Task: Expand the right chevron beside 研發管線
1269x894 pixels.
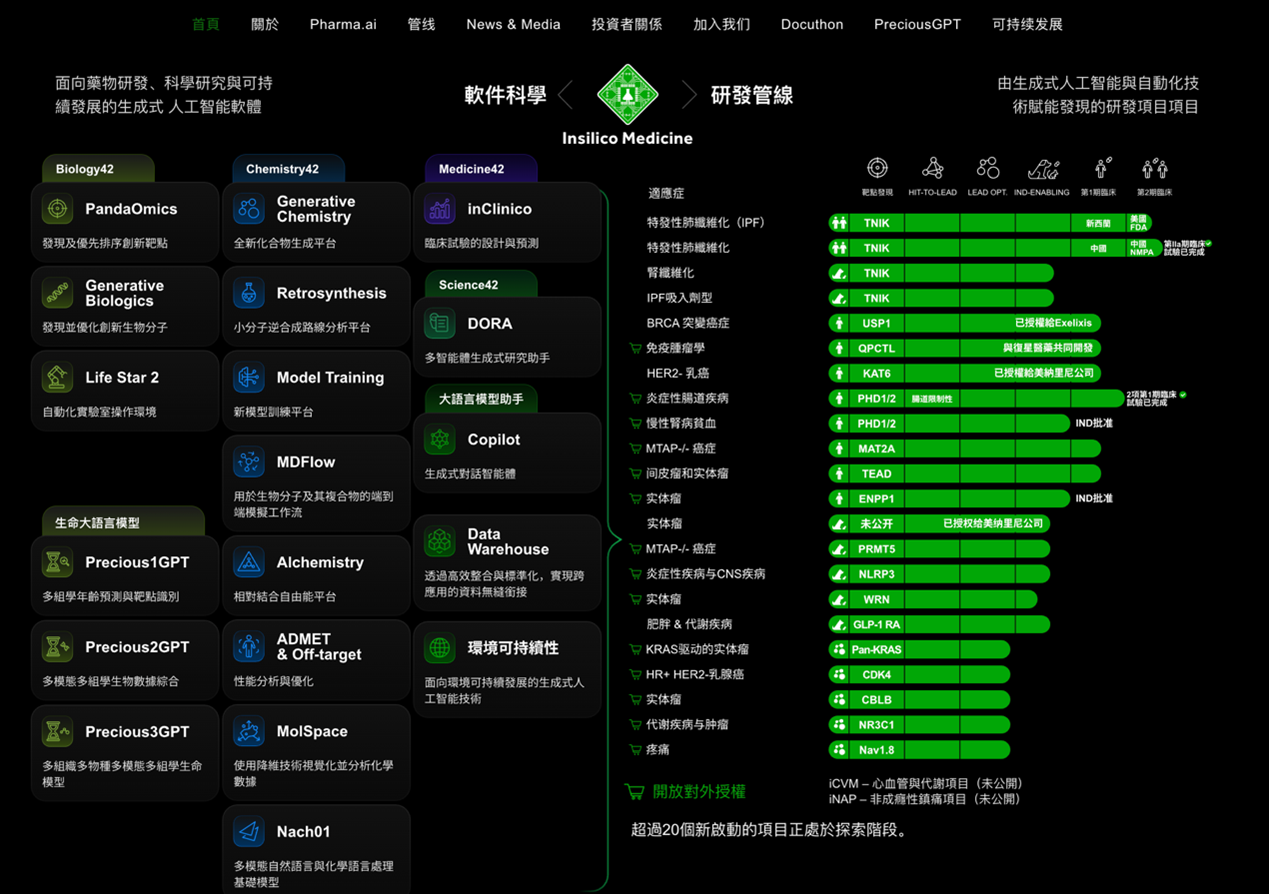Action: (688, 94)
